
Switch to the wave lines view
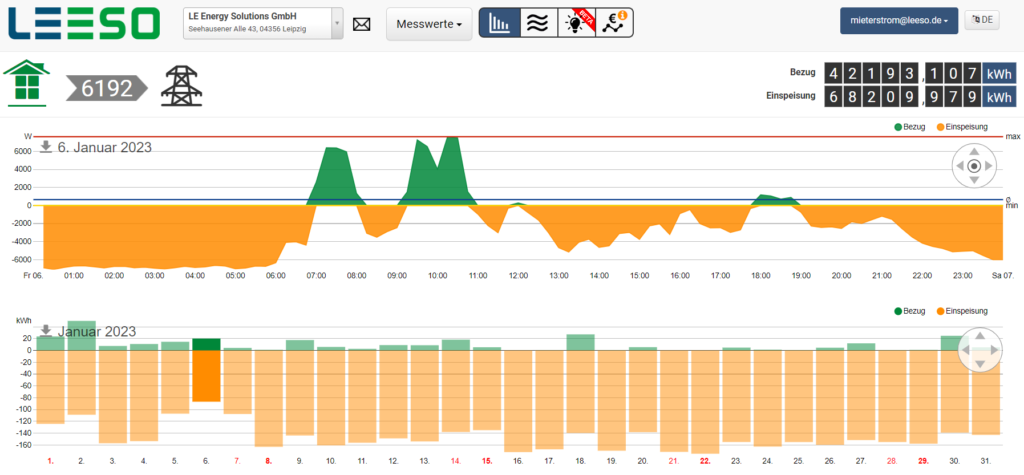(x=537, y=23)
